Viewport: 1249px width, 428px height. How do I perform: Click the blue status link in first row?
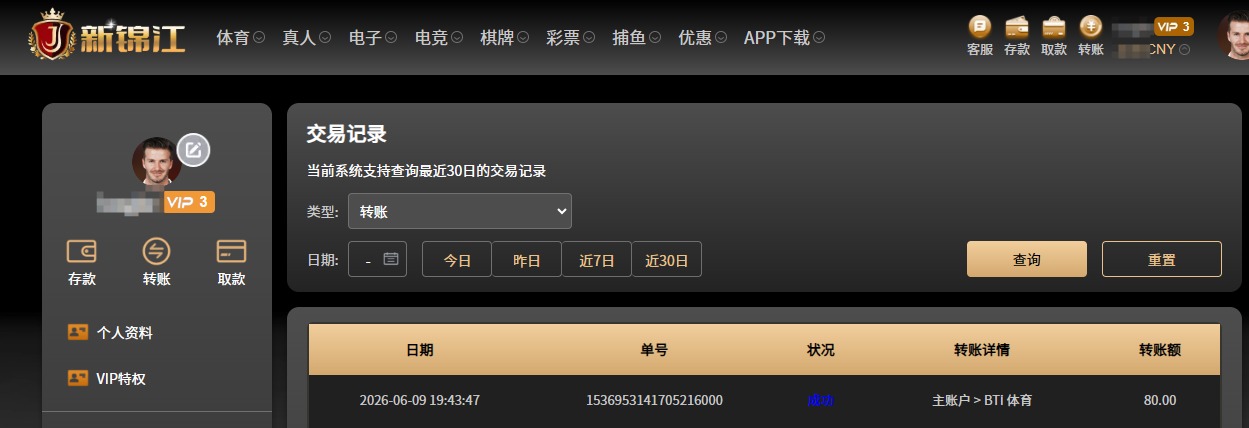[x=820, y=400]
